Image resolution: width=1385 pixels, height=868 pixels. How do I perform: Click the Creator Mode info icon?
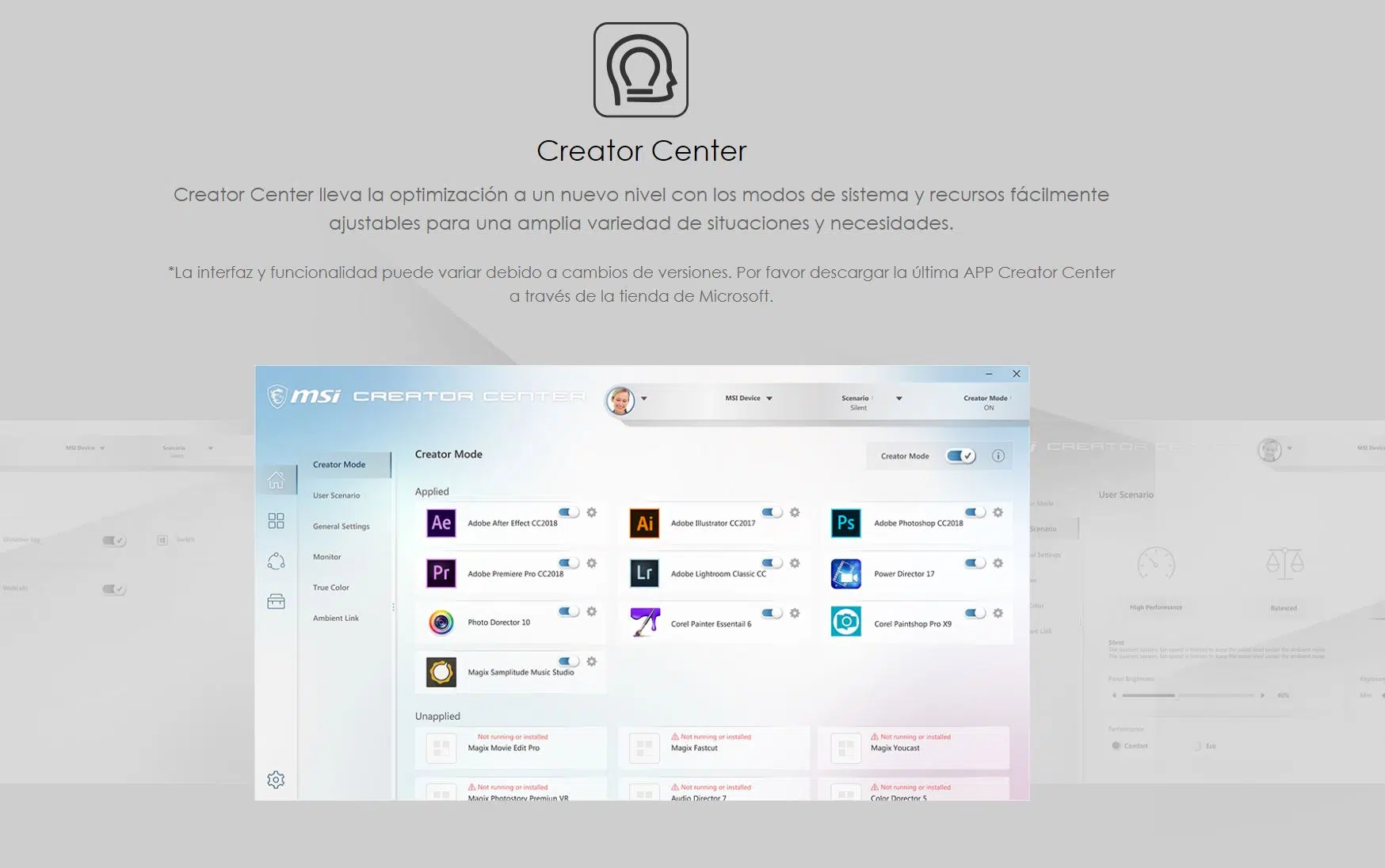coord(998,455)
